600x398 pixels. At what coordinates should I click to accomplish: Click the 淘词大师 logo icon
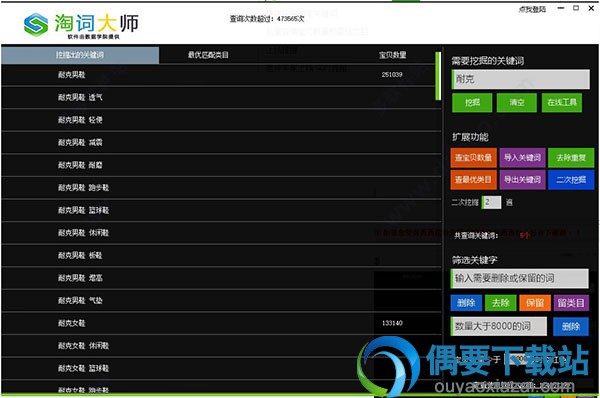[x=36, y=24]
